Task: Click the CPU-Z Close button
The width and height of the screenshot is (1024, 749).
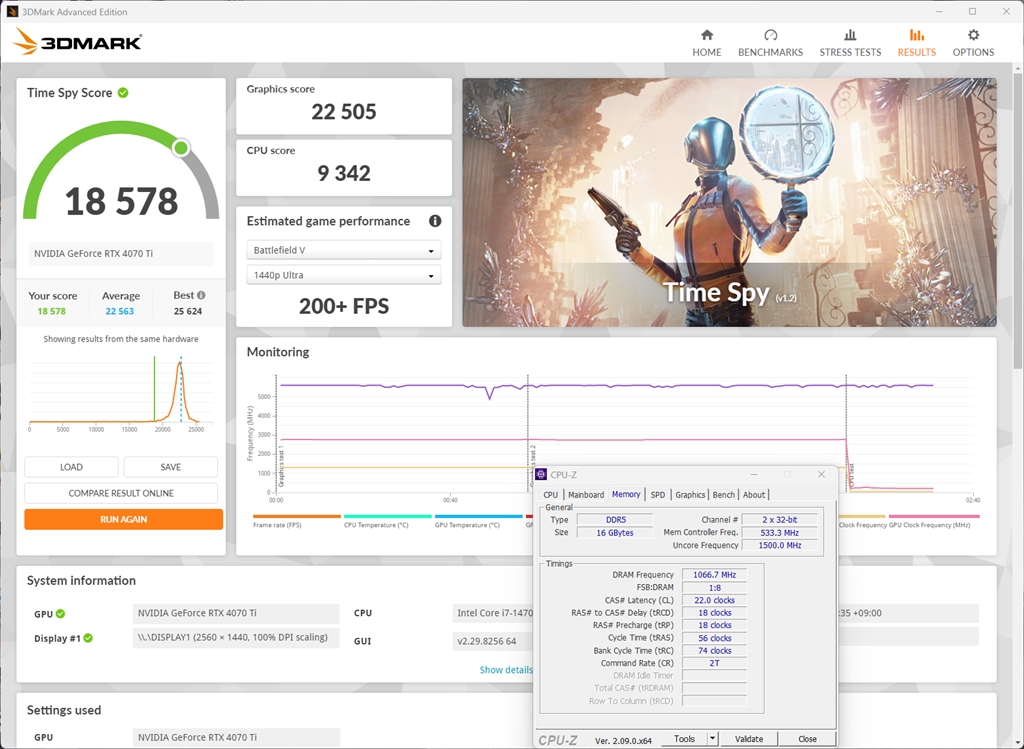Action: pyautogui.click(x=807, y=739)
